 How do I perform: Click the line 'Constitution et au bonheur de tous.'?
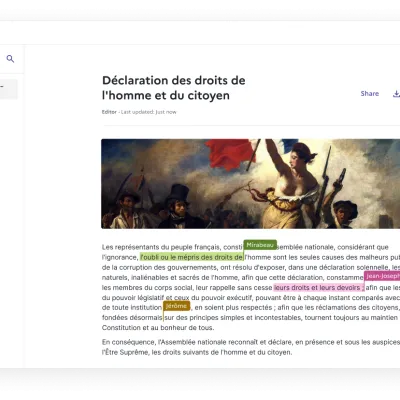point(158,328)
